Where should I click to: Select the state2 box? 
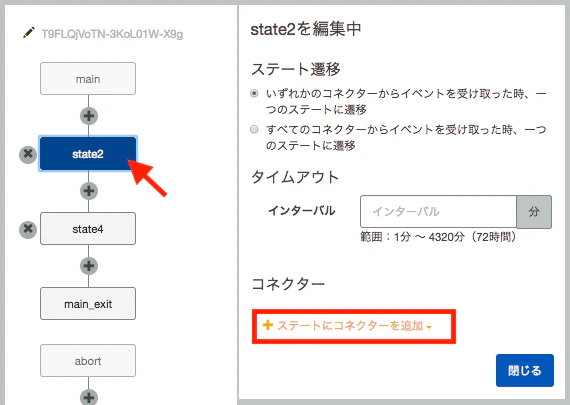[88, 153]
